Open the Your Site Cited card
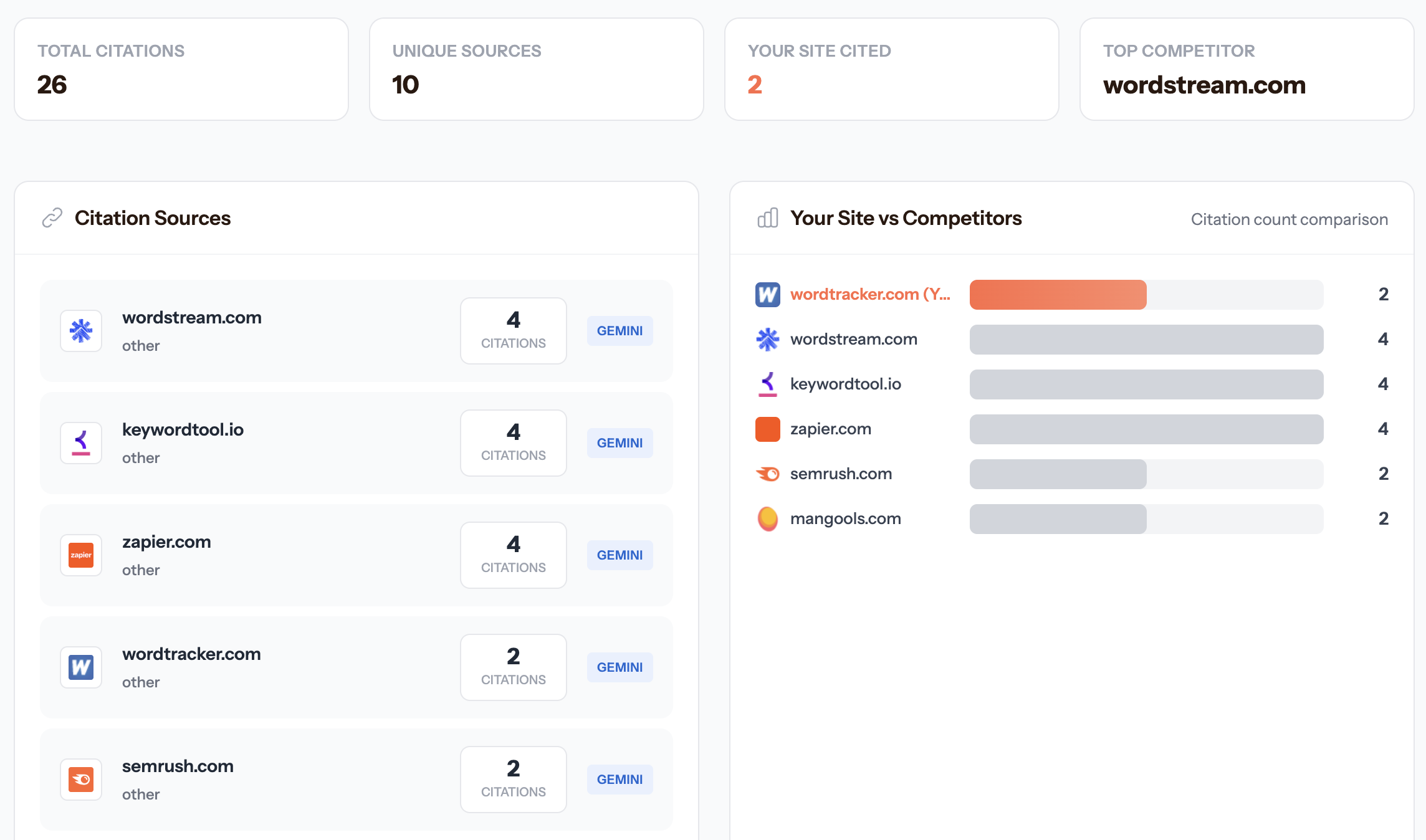Viewport: 1426px width, 840px height. (891, 69)
